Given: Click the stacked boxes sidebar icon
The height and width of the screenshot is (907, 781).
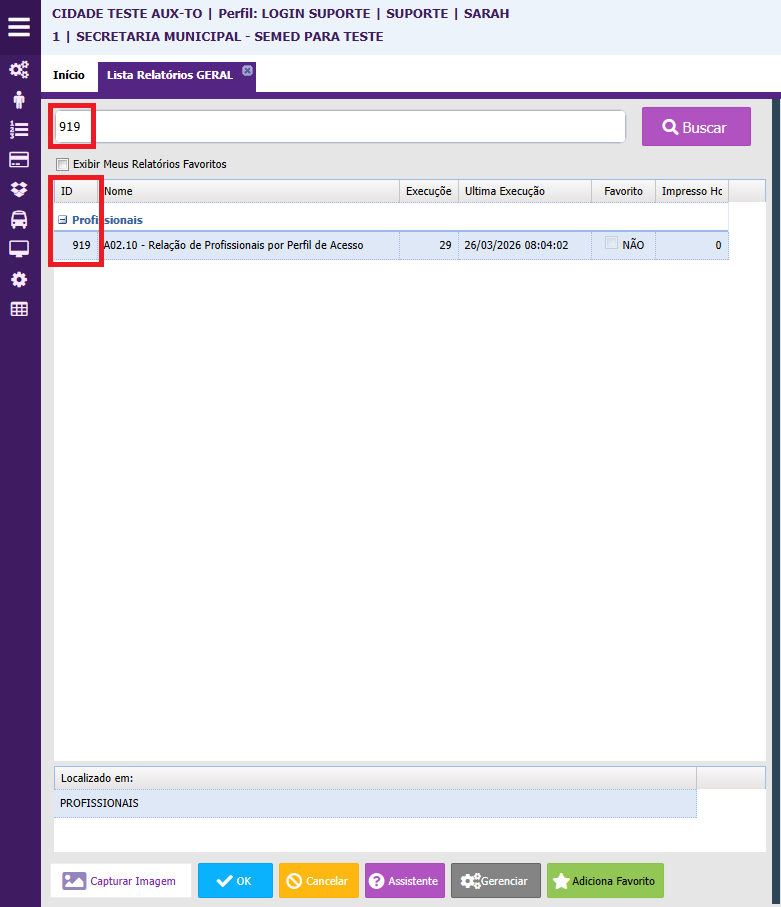Looking at the screenshot, I should [19, 189].
